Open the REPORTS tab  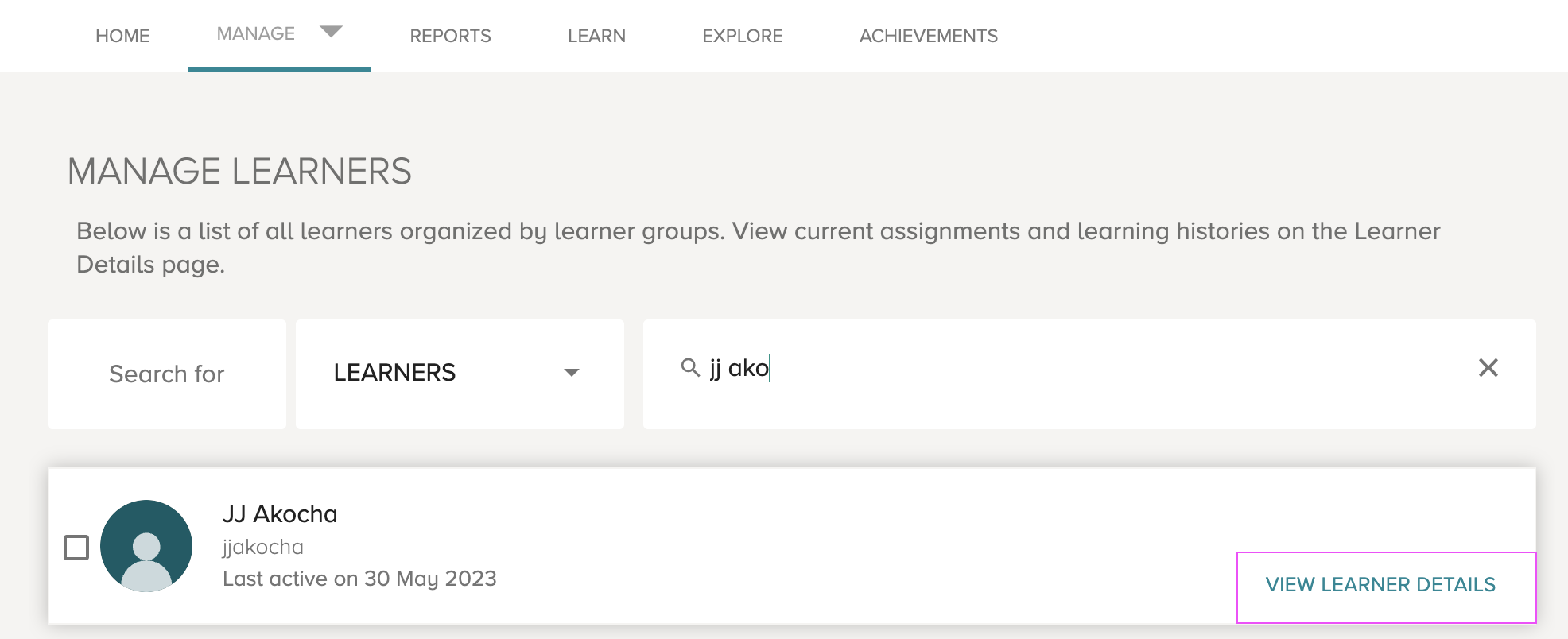pos(450,36)
